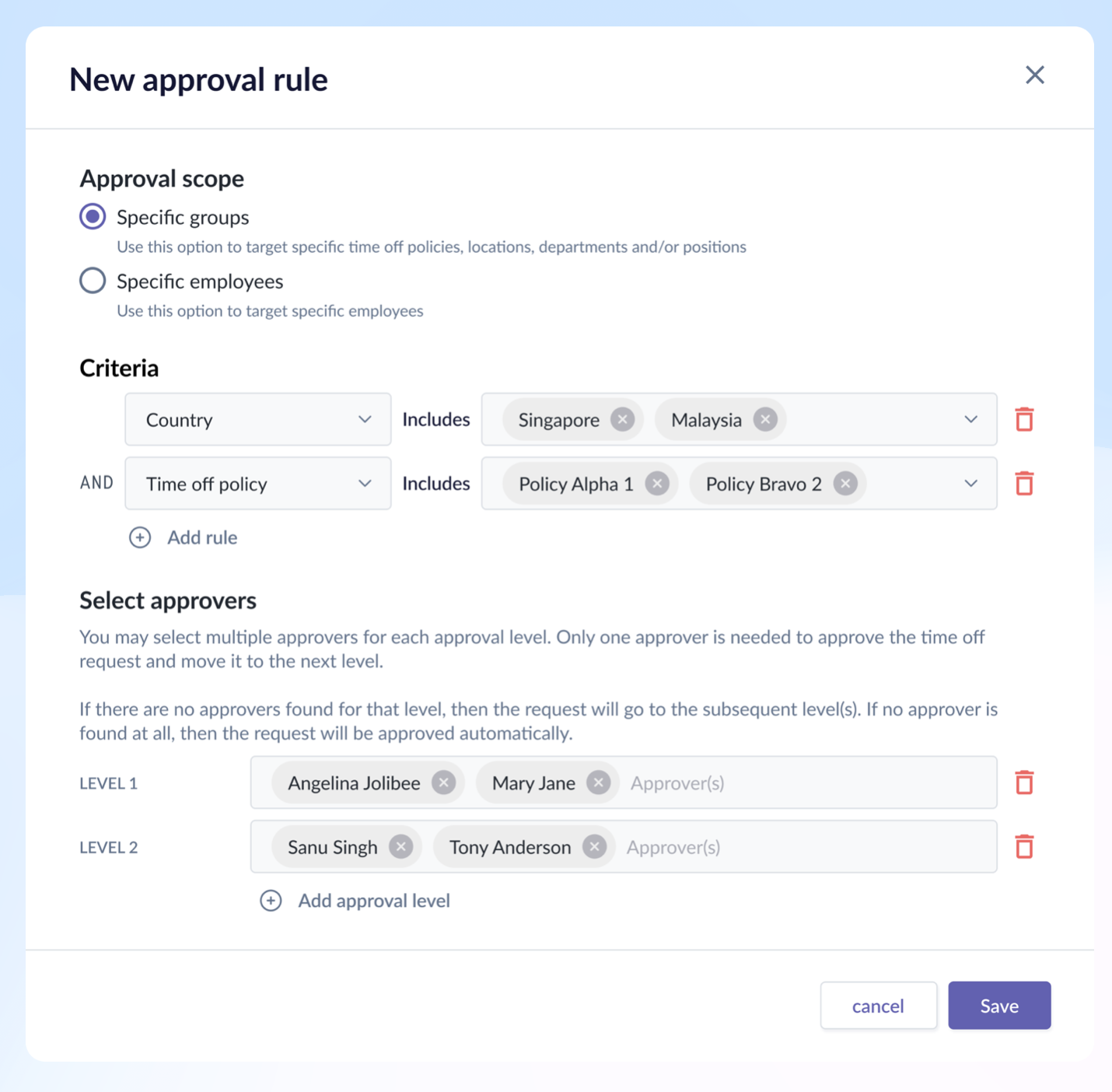1112x1092 pixels.
Task: Remove Angelina Jolibee from Level 1 approvers
Action: (x=442, y=782)
